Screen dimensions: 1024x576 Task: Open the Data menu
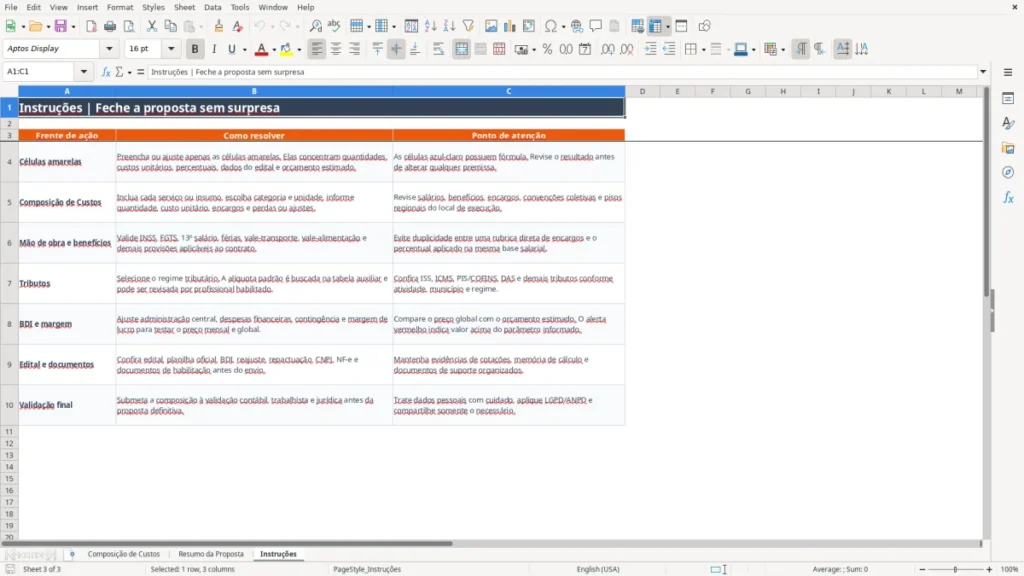(x=212, y=7)
